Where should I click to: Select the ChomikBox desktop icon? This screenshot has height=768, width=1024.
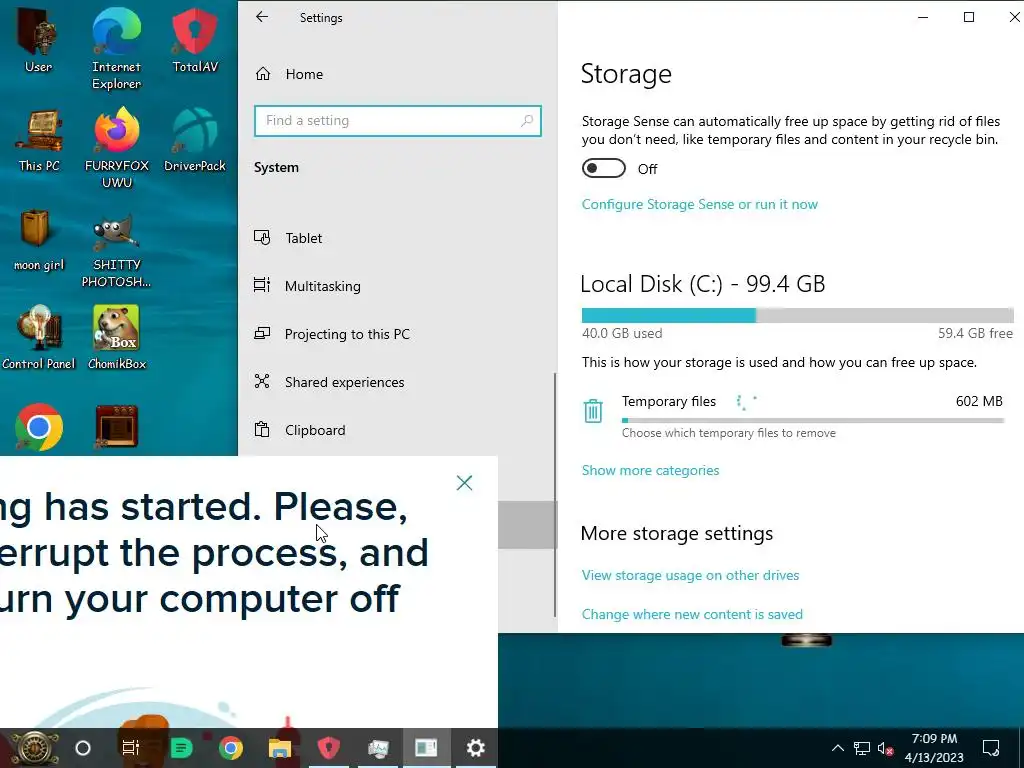point(116,338)
